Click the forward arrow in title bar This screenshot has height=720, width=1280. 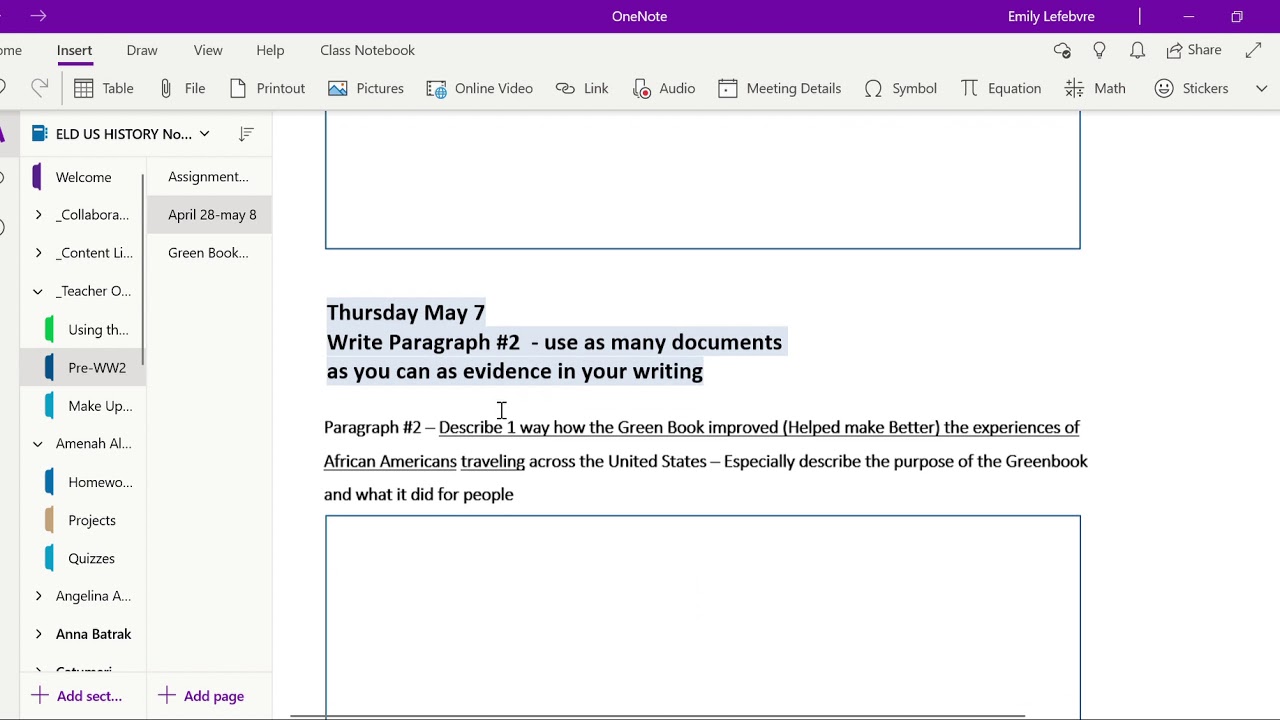click(x=38, y=16)
